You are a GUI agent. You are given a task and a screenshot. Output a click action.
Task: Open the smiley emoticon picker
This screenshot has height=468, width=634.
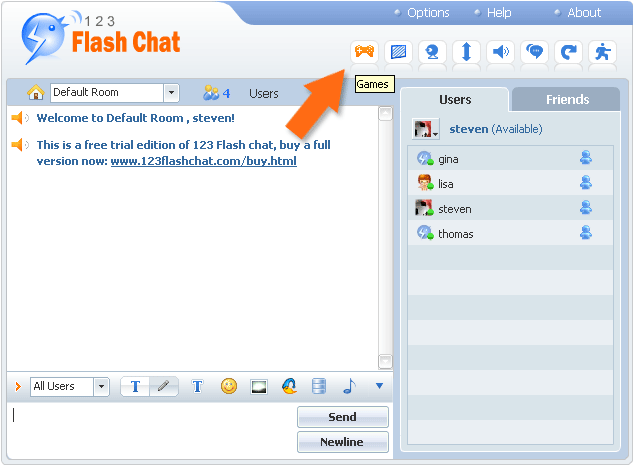coord(229,386)
